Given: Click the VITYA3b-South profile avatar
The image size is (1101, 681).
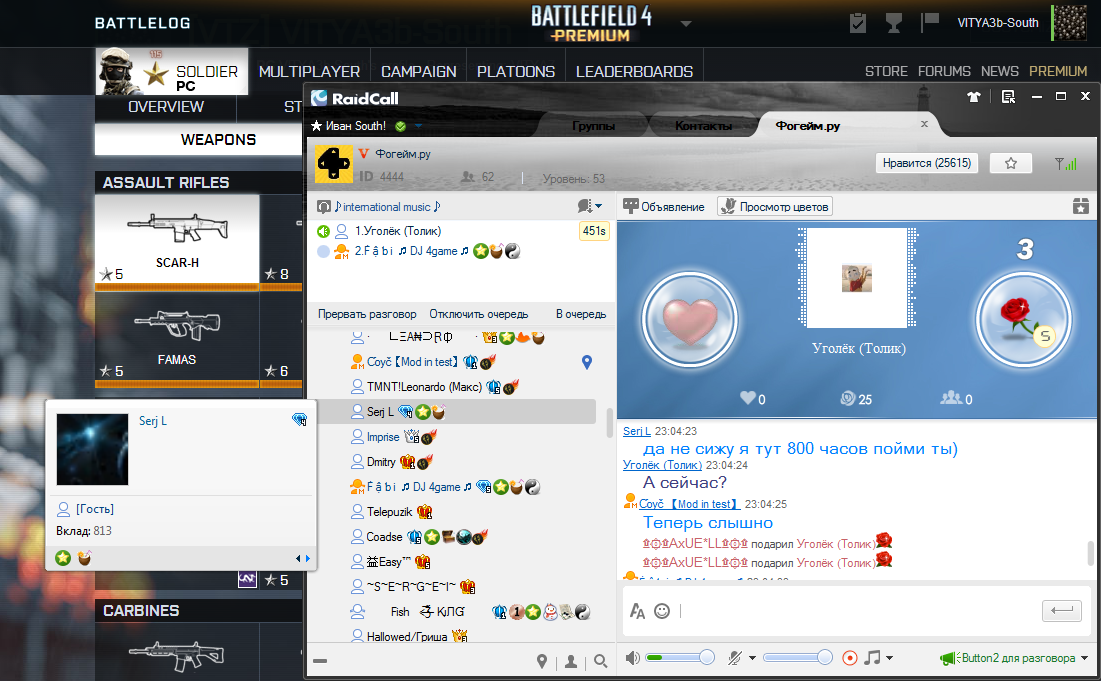Looking at the screenshot, I should click(x=1070, y=22).
